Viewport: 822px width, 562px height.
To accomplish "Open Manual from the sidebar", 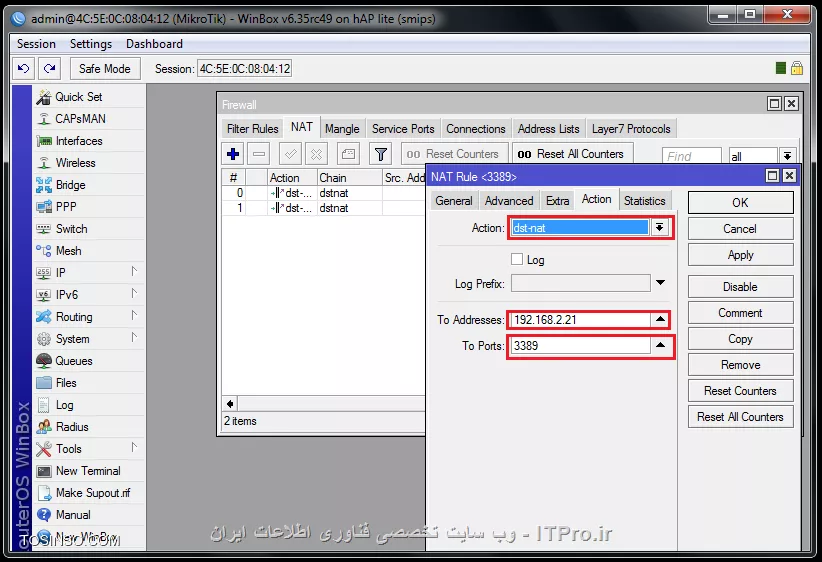I will [73, 515].
